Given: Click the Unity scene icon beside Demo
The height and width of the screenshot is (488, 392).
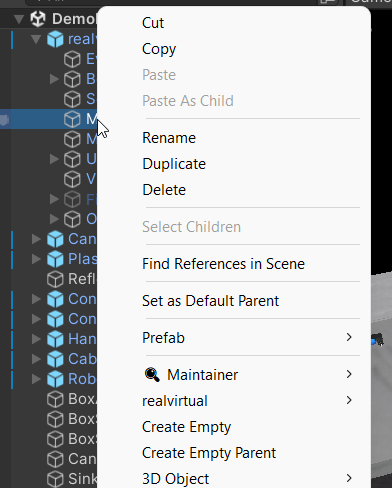Looking at the screenshot, I should click(x=38, y=19).
